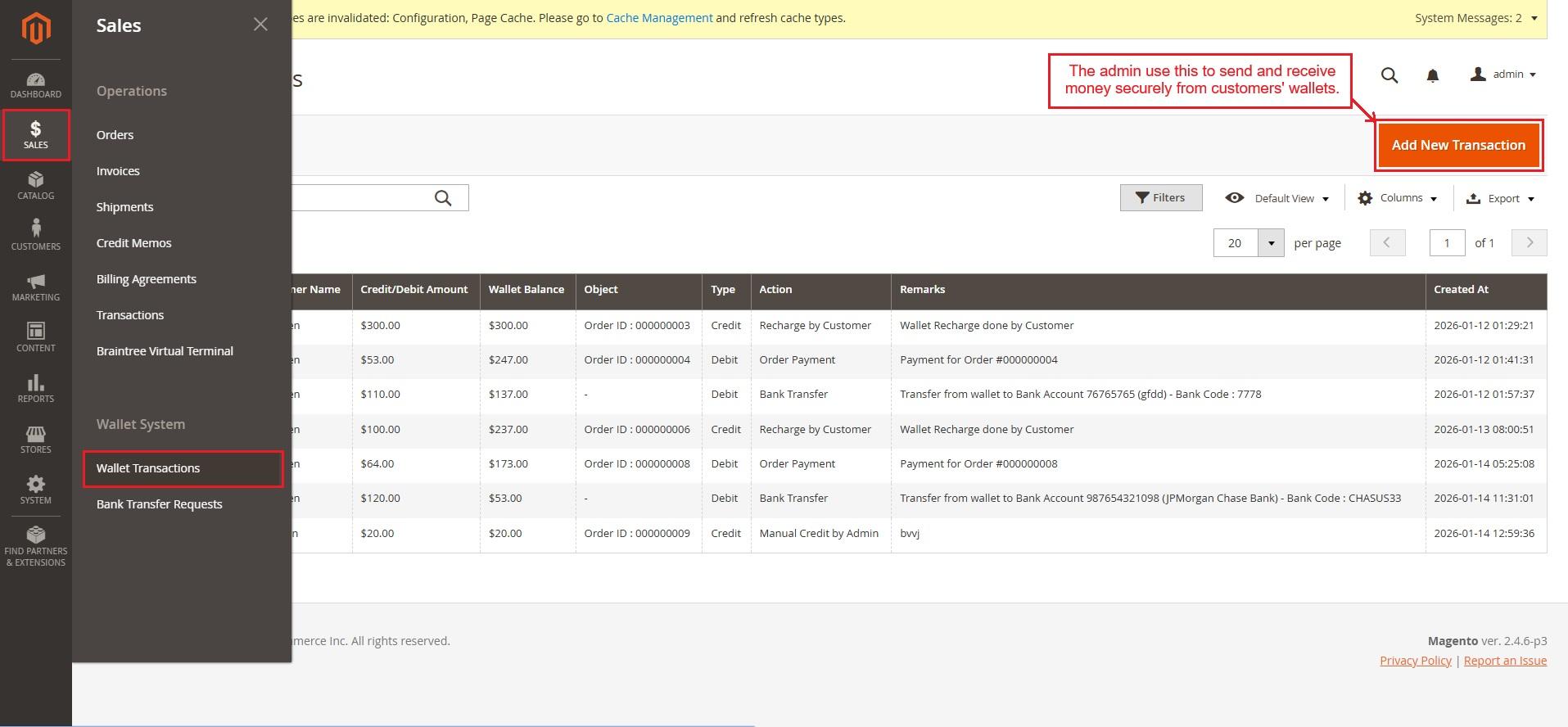This screenshot has height=727, width=1568.
Task: Click the current page number field
Action: click(1446, 243)
